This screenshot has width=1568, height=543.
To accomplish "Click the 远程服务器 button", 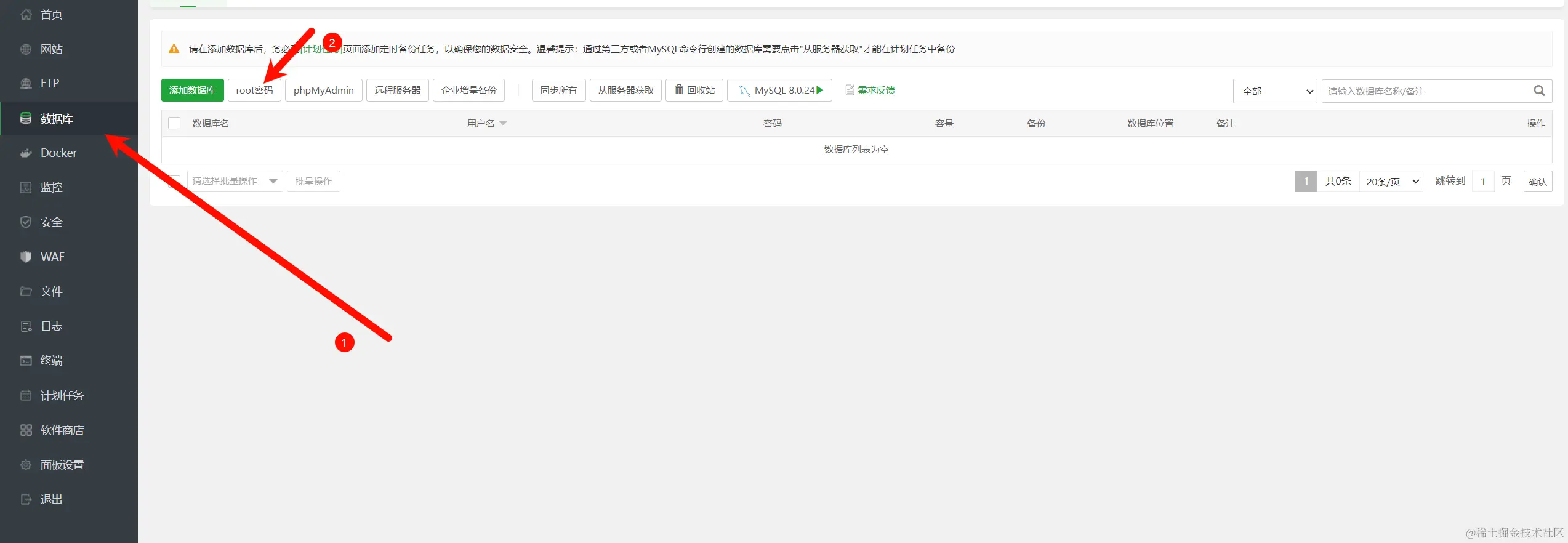I will [398, 90].
